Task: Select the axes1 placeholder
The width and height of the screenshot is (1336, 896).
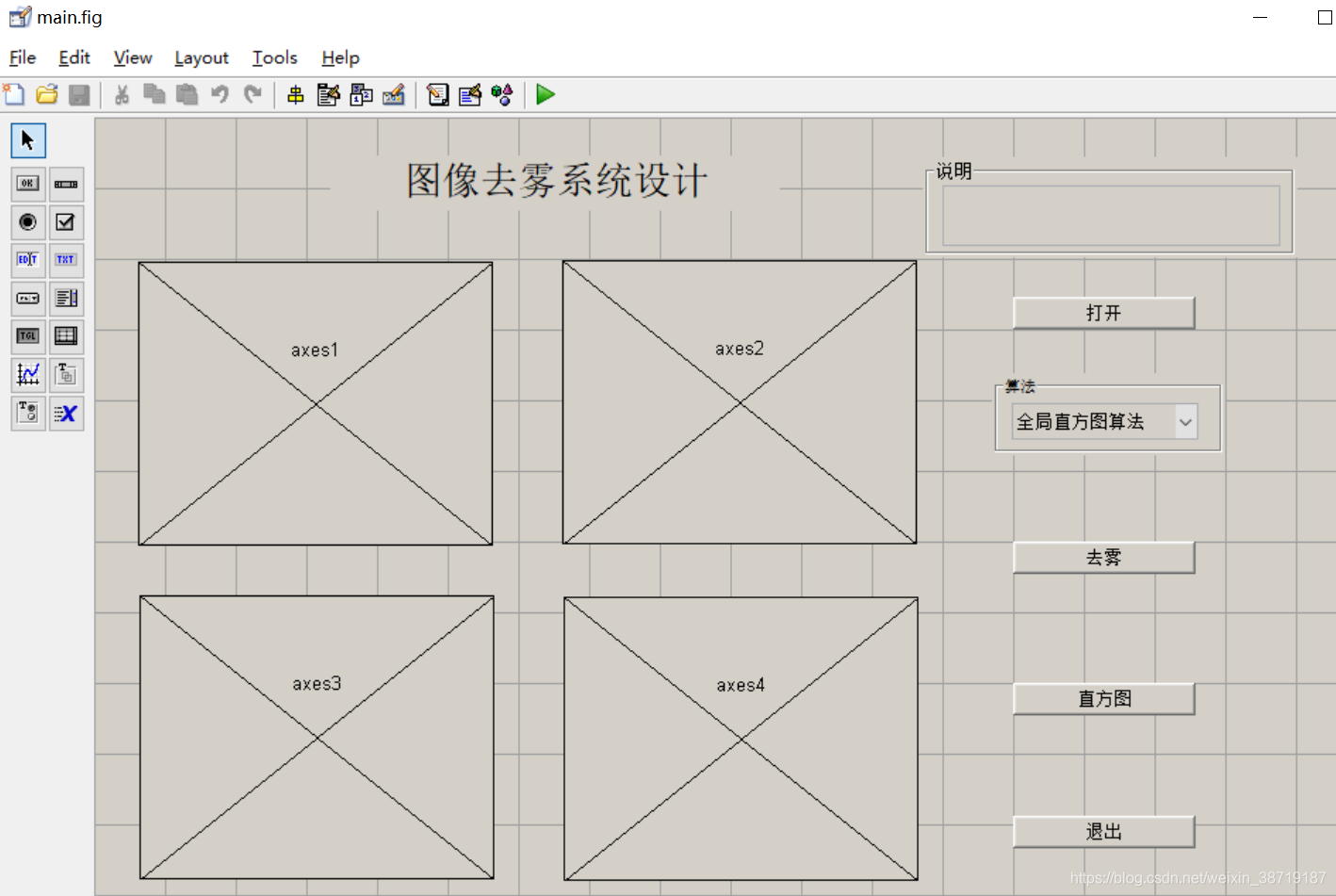Action: (316, 403)
